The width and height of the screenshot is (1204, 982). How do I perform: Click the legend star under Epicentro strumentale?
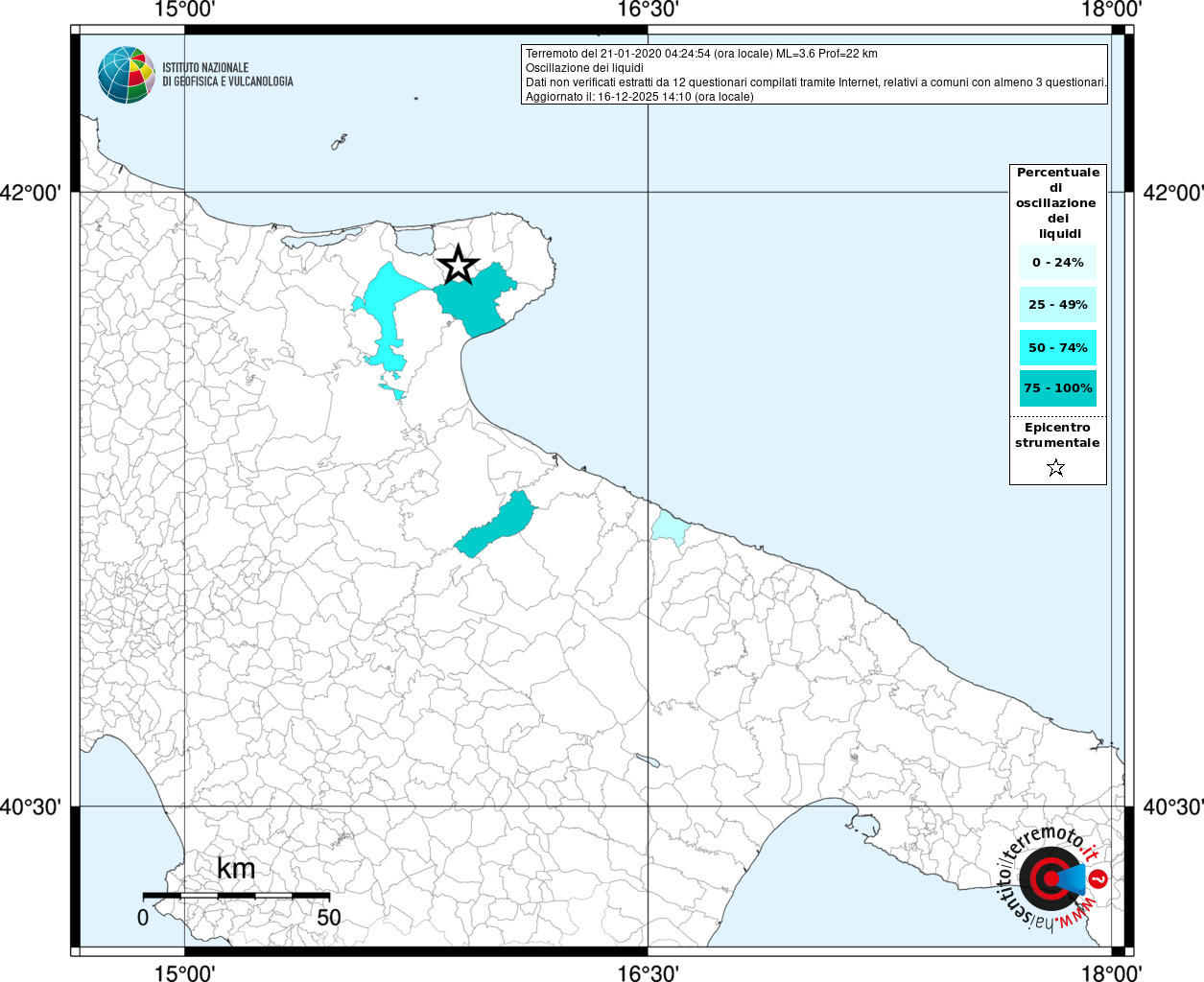pos(1056,468)
